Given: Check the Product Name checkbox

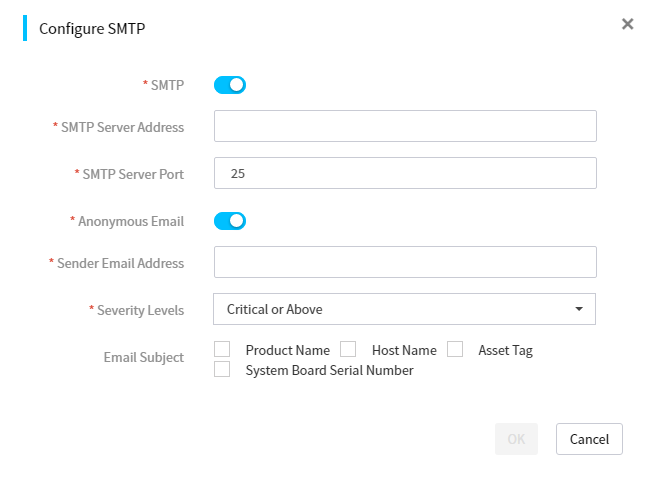Looking at the screenshot, I should click(222, 349).
